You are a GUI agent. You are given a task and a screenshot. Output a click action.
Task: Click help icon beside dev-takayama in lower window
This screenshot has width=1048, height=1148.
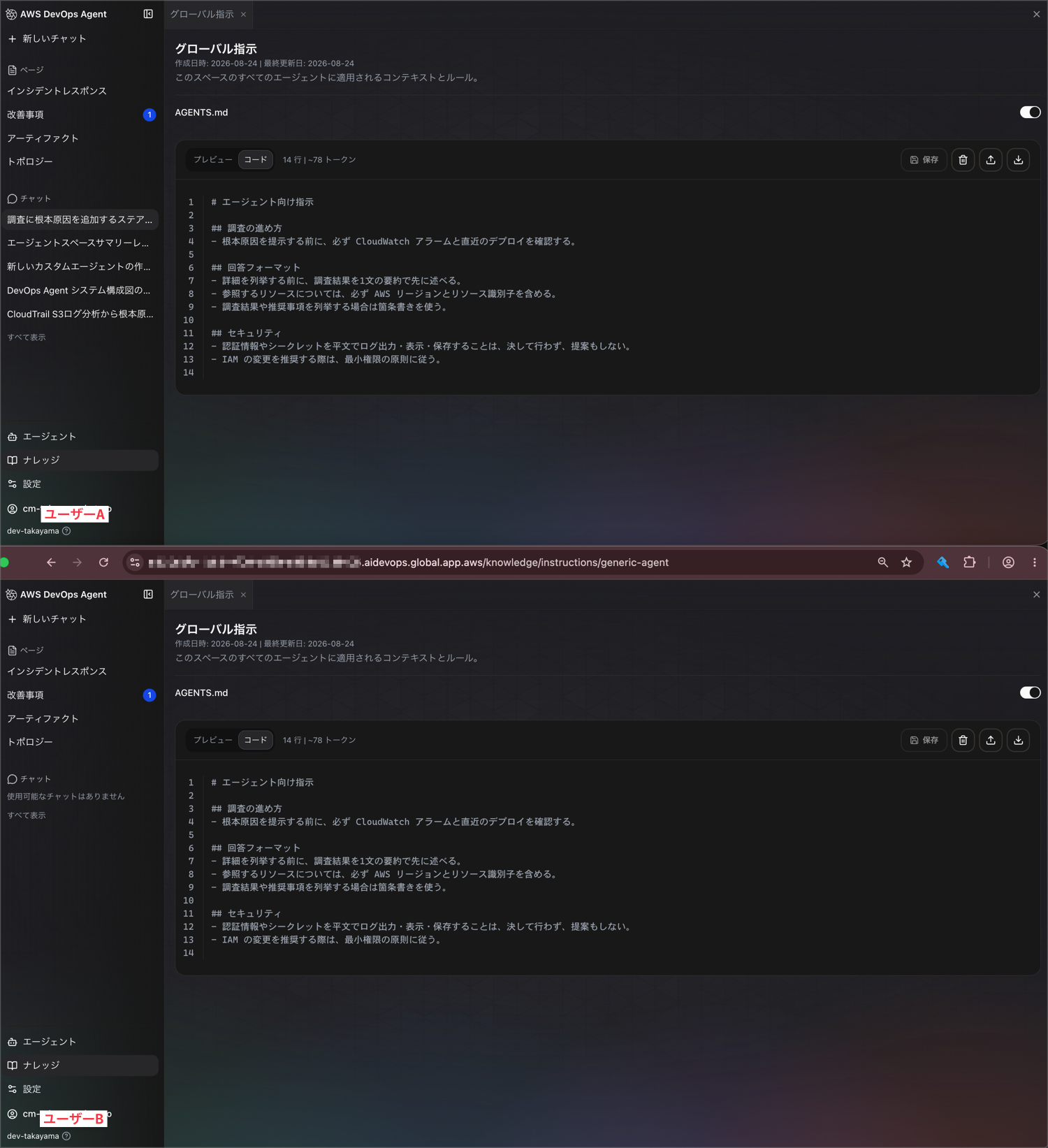click(66, 1136)
